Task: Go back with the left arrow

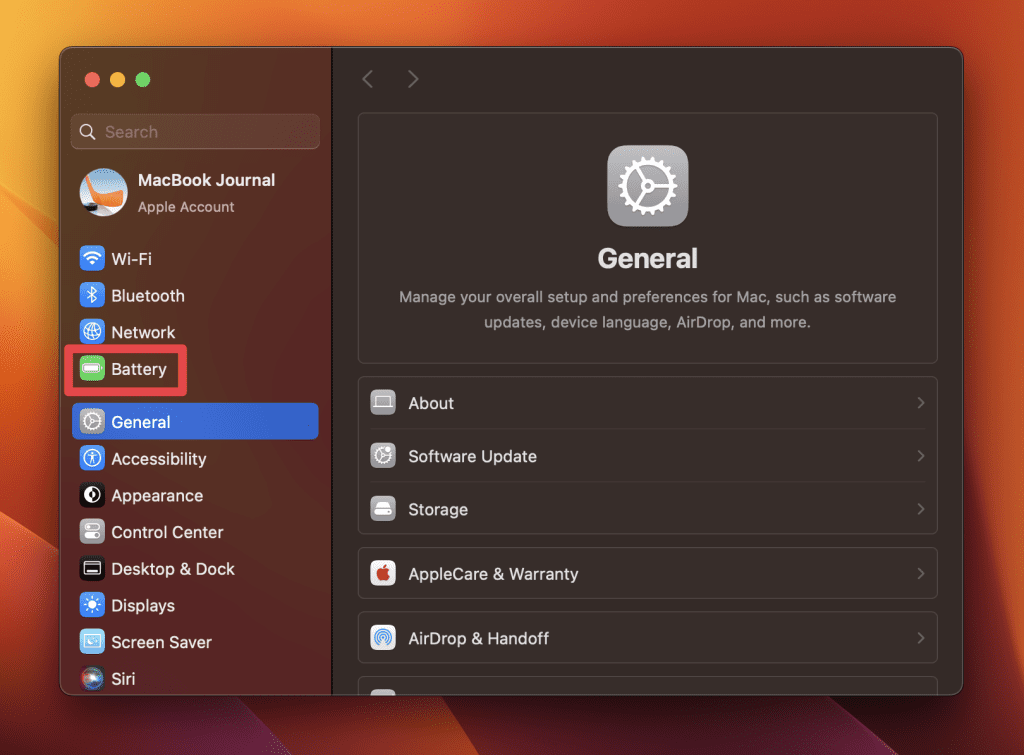Action: (x=368, y=79)
